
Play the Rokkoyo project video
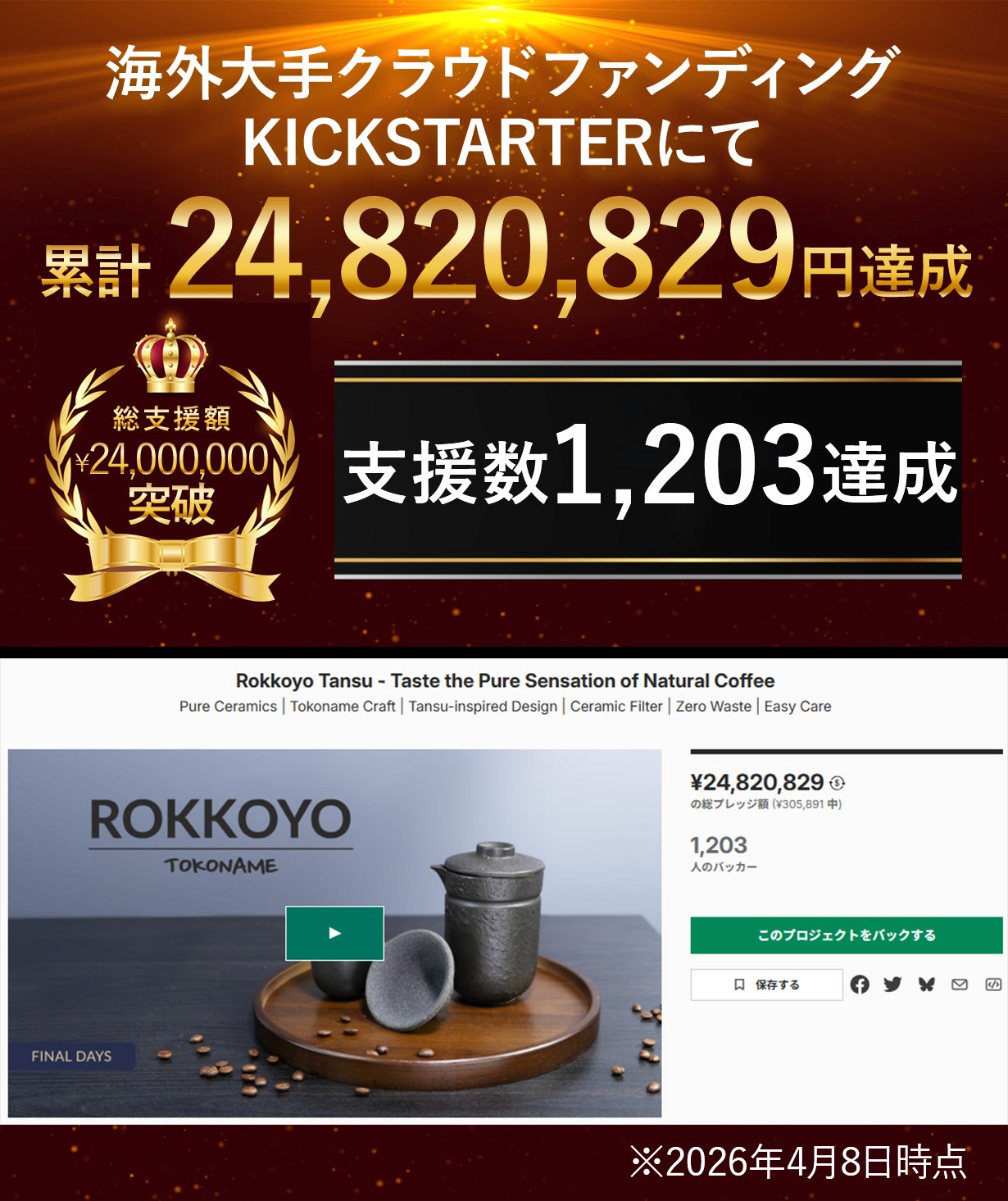pyautogui.click(x=334, y=933)
